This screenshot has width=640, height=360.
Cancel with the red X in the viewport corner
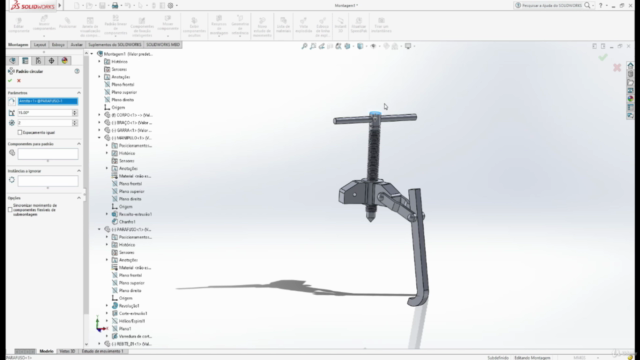coord(617,67)
